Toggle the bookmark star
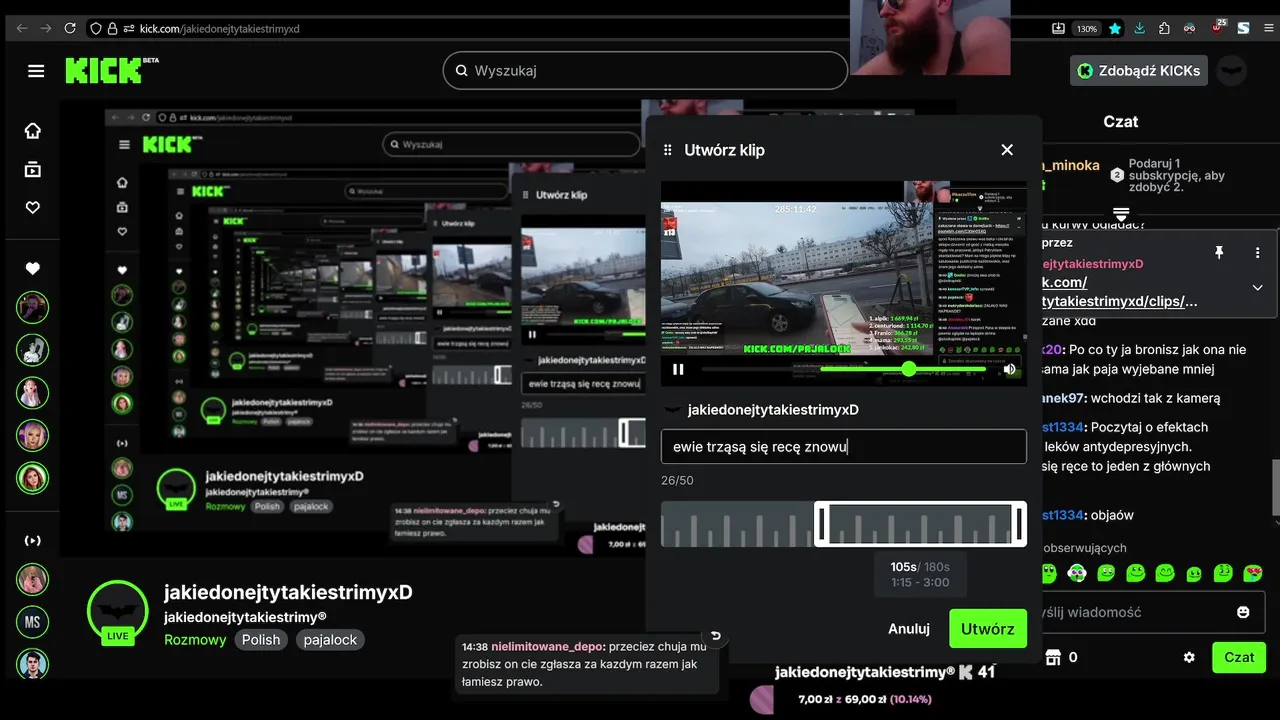The image size is (1280, 720). click(1115, 29)
